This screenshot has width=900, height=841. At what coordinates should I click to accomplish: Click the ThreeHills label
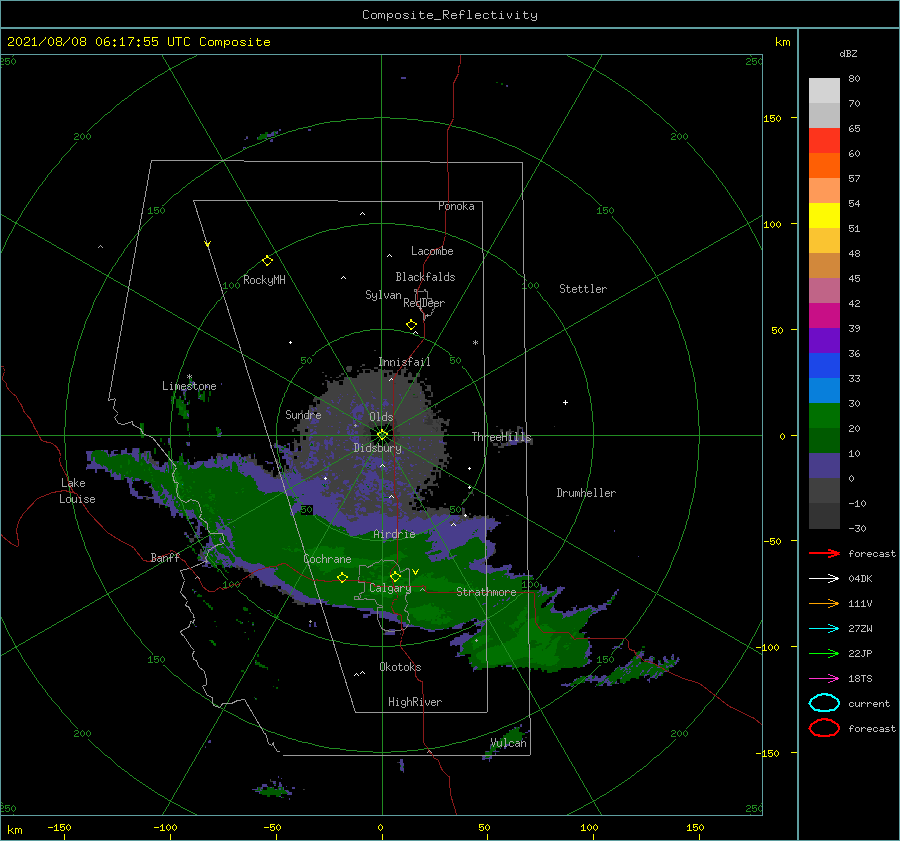pyautogui.click(x=501, y=437)
